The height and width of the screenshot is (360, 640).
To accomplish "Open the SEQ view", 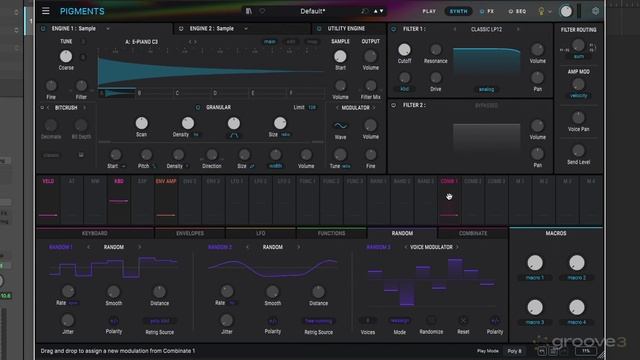I will tap(517, 11).
